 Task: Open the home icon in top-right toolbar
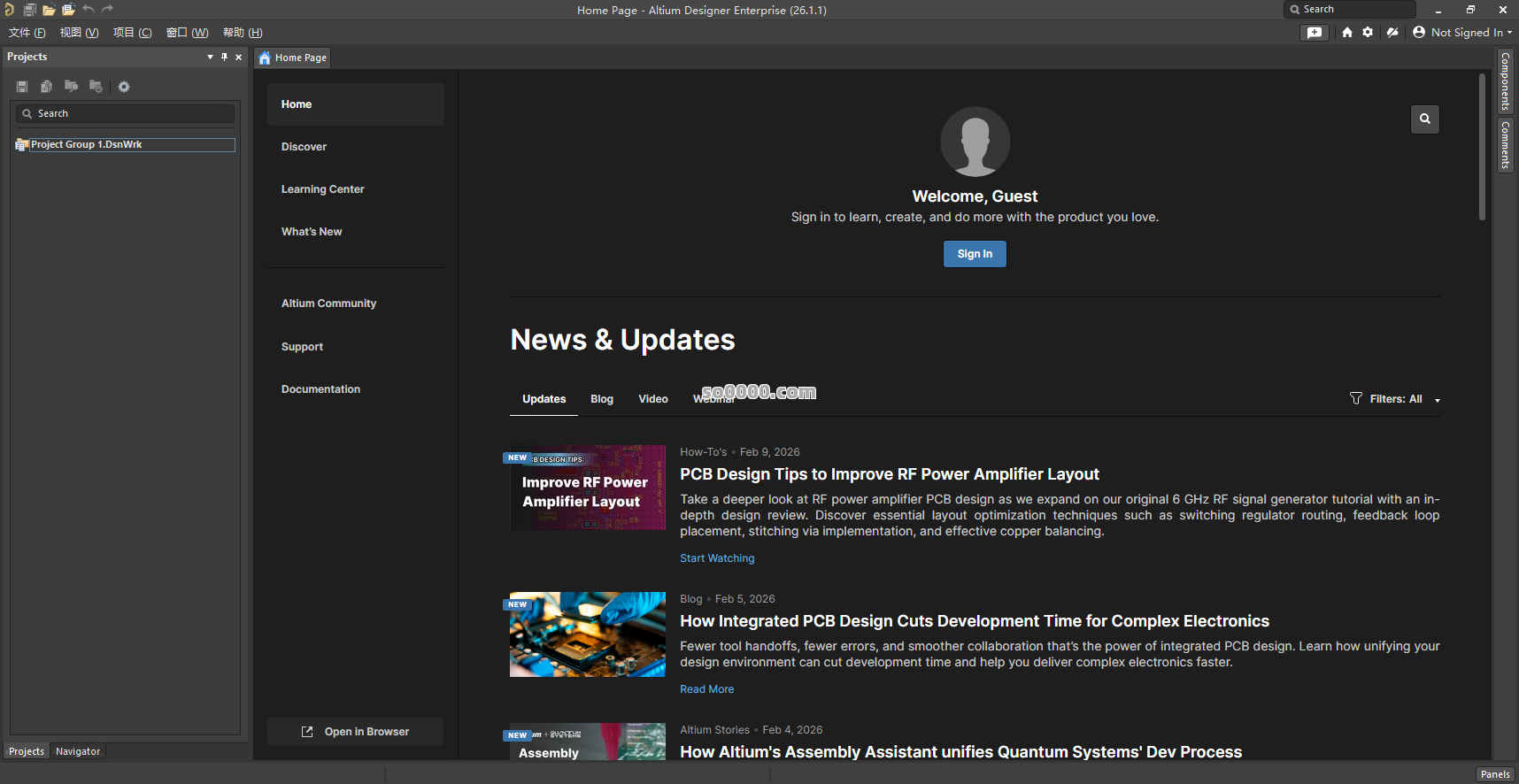[1346, 32]
